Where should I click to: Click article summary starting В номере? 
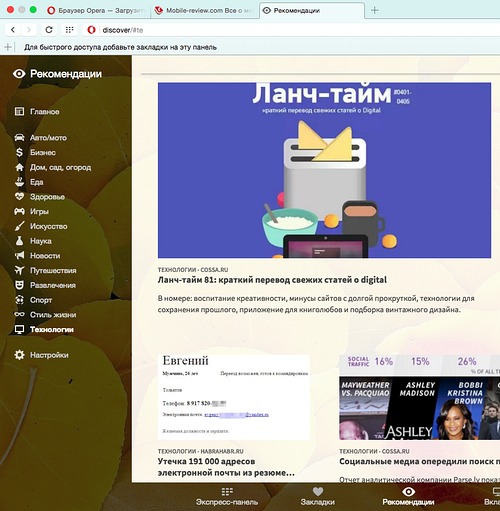click(316, 304)
